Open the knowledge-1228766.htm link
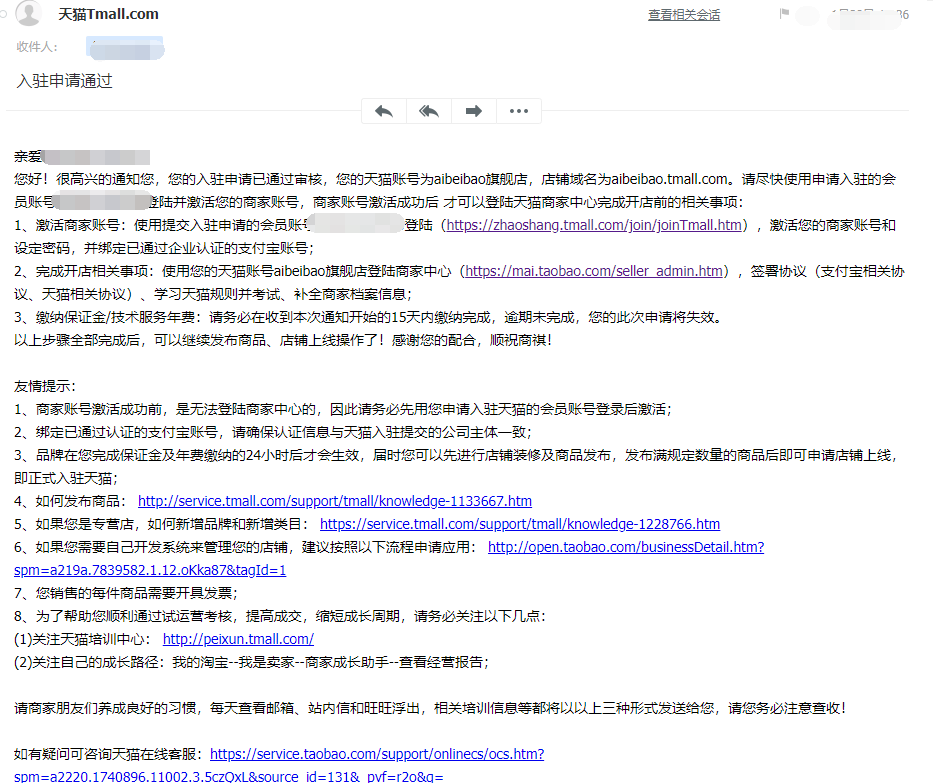Screen dimensions: 933x783 pos(520,524)
